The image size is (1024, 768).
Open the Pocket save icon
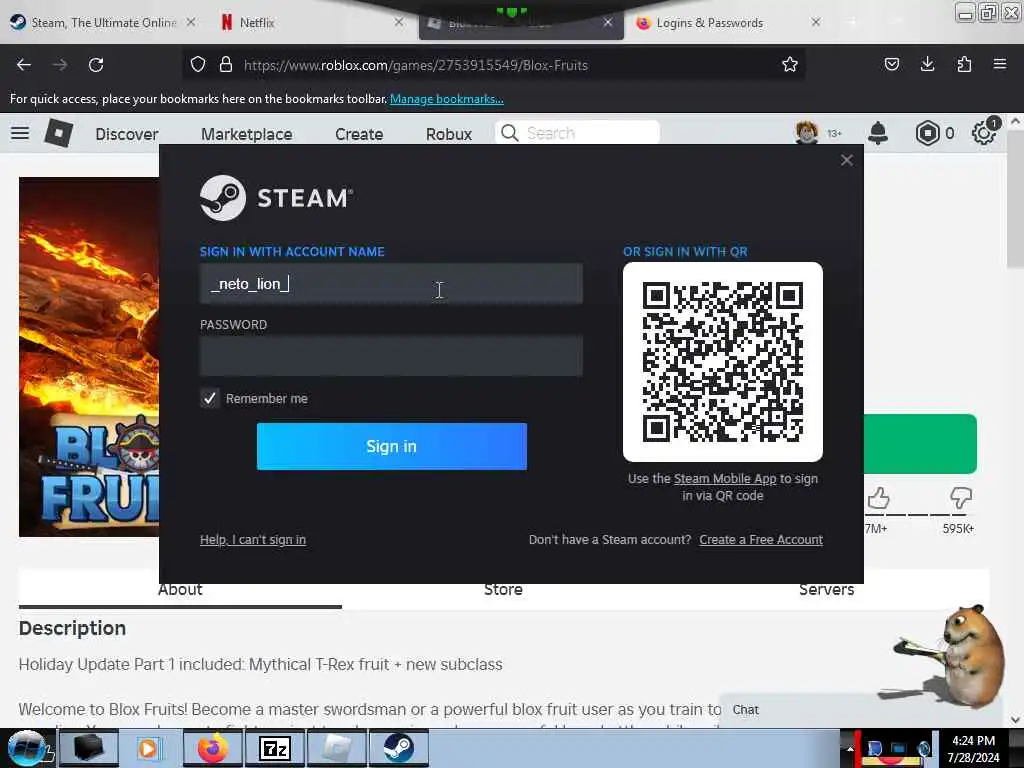coord(891,64)
